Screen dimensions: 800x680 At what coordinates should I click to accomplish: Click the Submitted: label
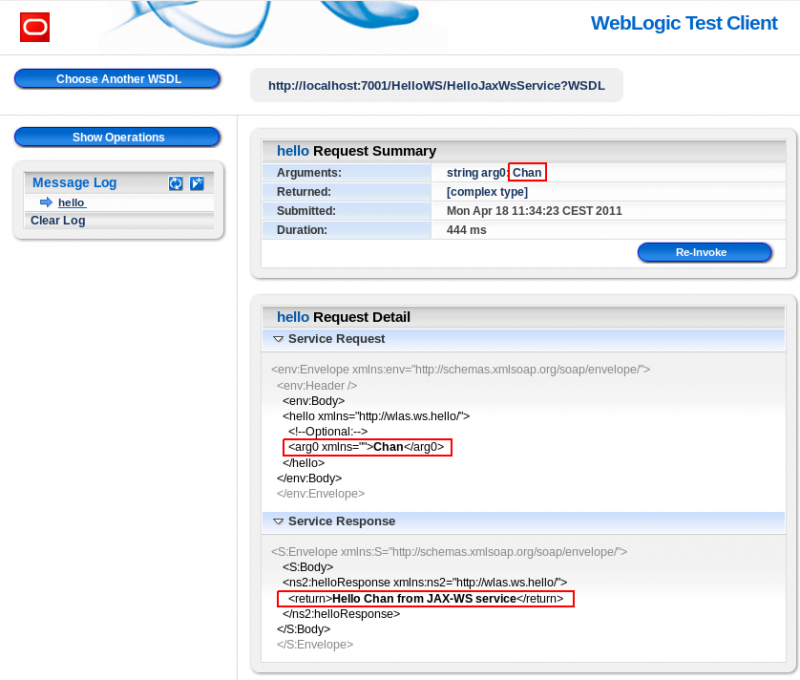click(x=306, y=211)
